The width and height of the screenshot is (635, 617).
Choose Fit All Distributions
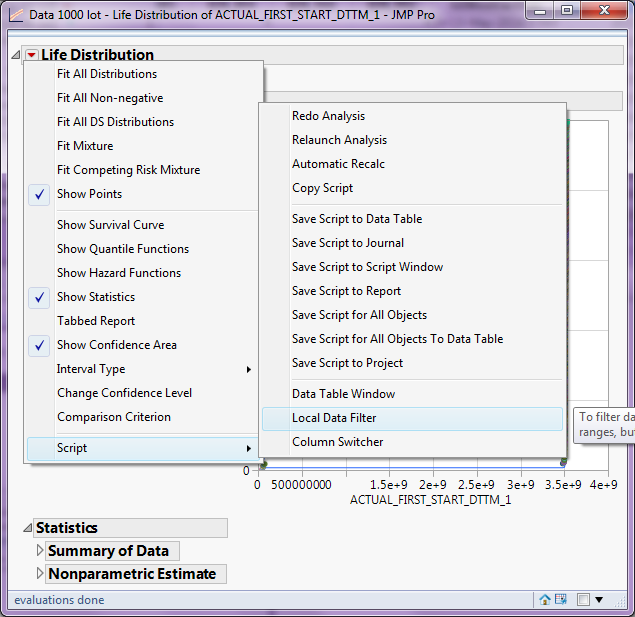pos(106,74)
